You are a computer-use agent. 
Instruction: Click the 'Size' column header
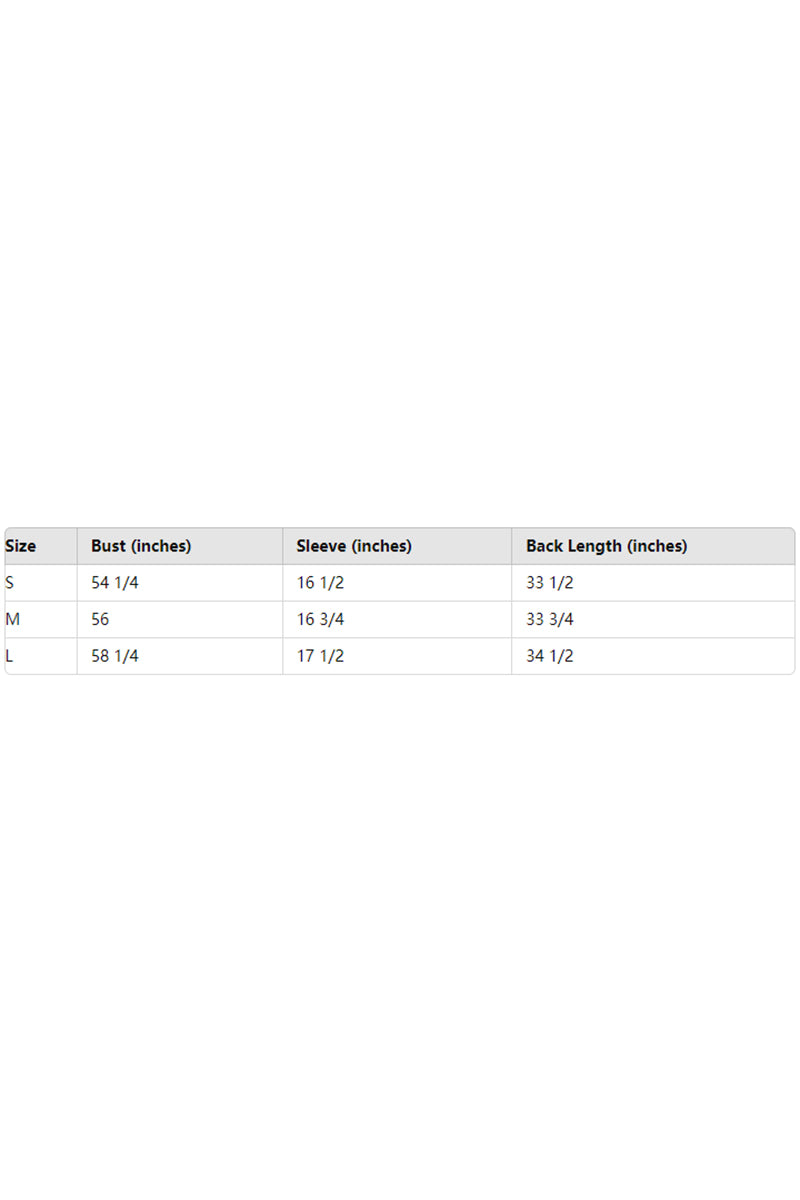(x=21, y=546)
